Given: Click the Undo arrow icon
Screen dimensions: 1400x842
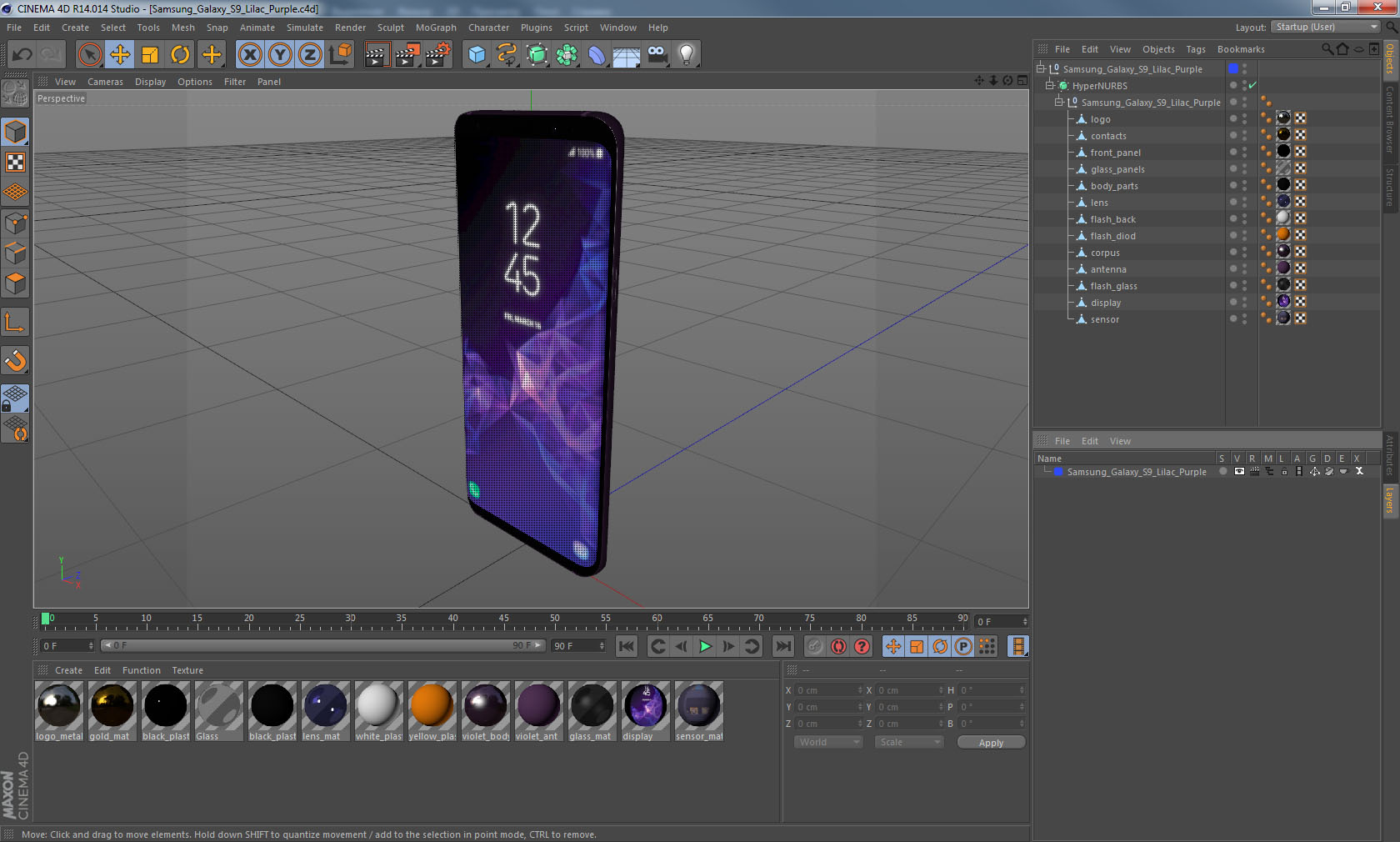Looking at the screenshot, I should tap(22, 55).
